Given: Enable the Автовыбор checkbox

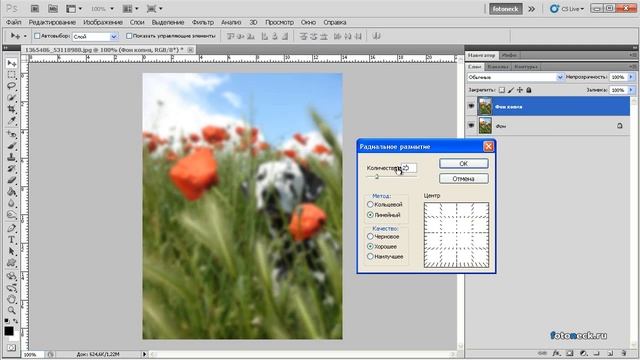Looking at the screenshot, I should coord(37,36).
